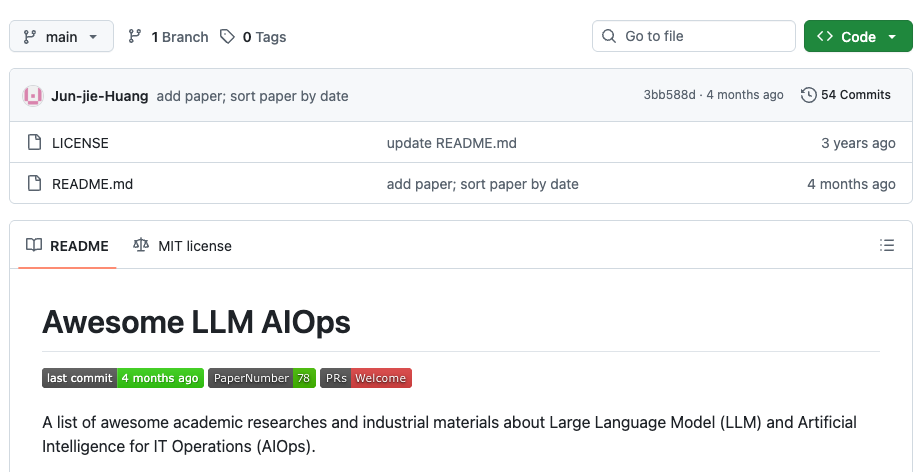The width and height of the screenshot is (915, 472).
Task: Open the LICENSE file
Action: 81,143
